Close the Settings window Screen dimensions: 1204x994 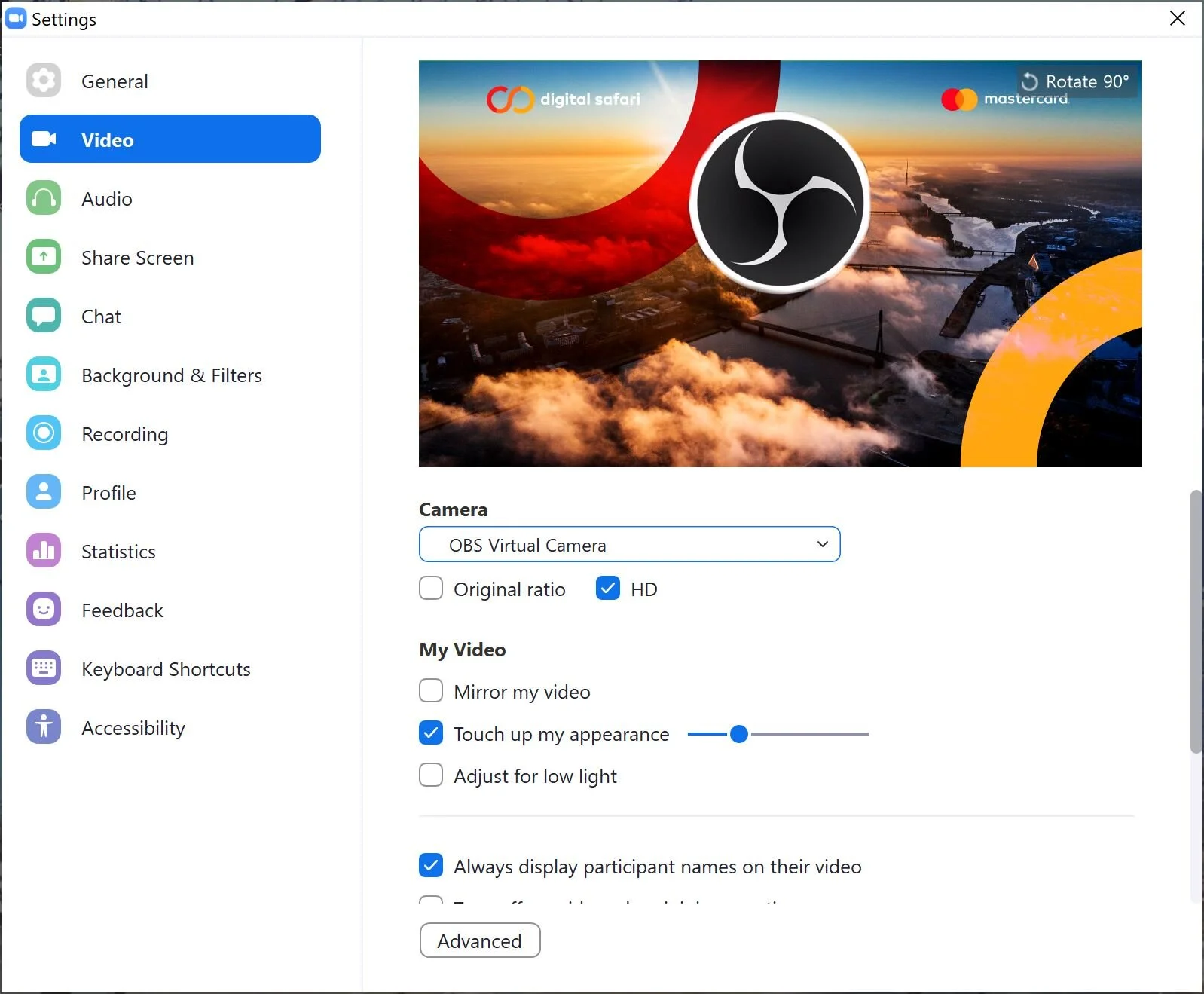coord(1178,18)
